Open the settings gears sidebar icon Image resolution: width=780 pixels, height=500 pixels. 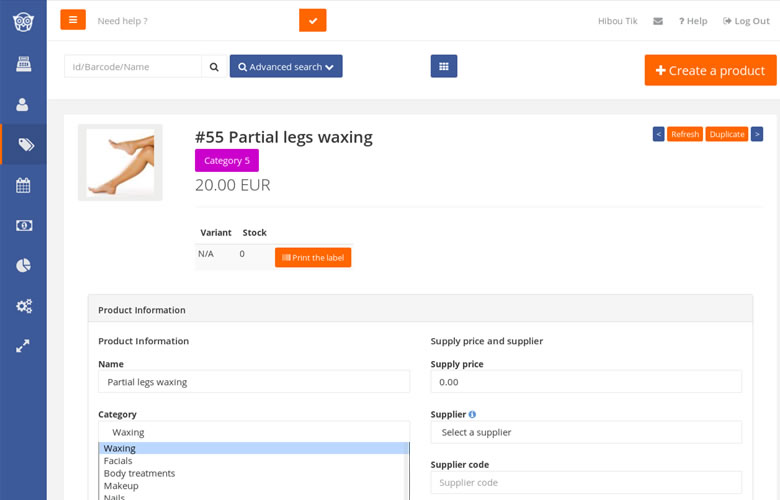(23, 305)
